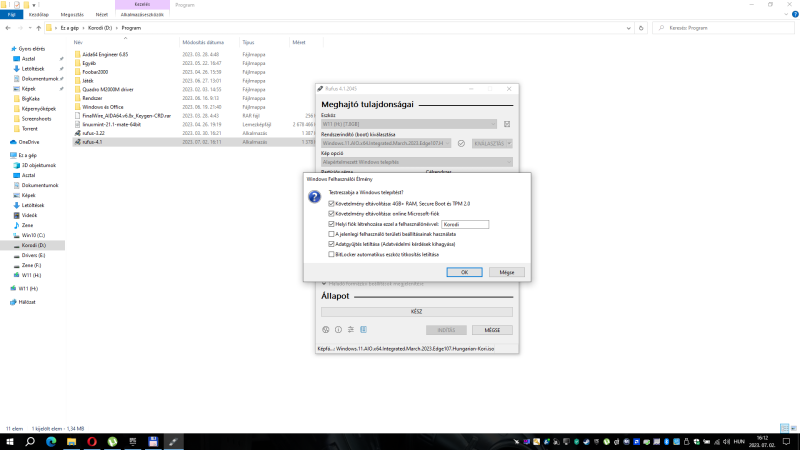Click the Program folder search box
The height and width of the screenshot is (450, 800).
(723, 28)
